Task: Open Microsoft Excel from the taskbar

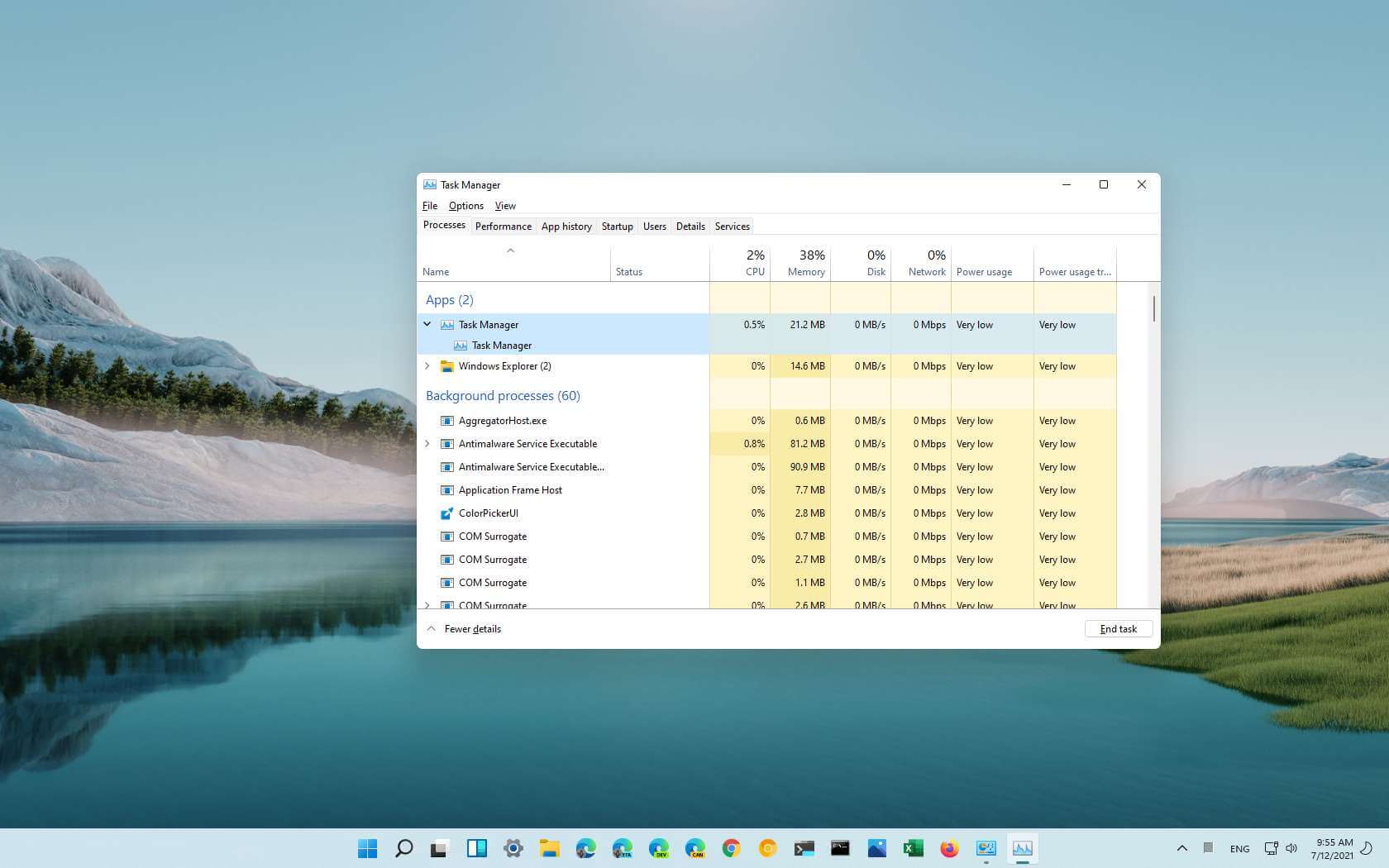Action: point(913,848)
